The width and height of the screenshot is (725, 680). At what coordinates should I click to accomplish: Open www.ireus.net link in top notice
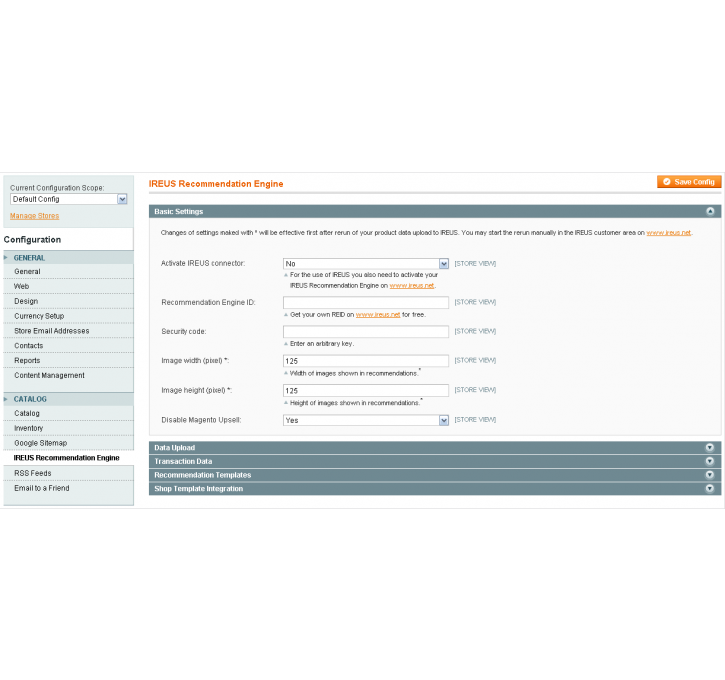[x=669, y=233]
